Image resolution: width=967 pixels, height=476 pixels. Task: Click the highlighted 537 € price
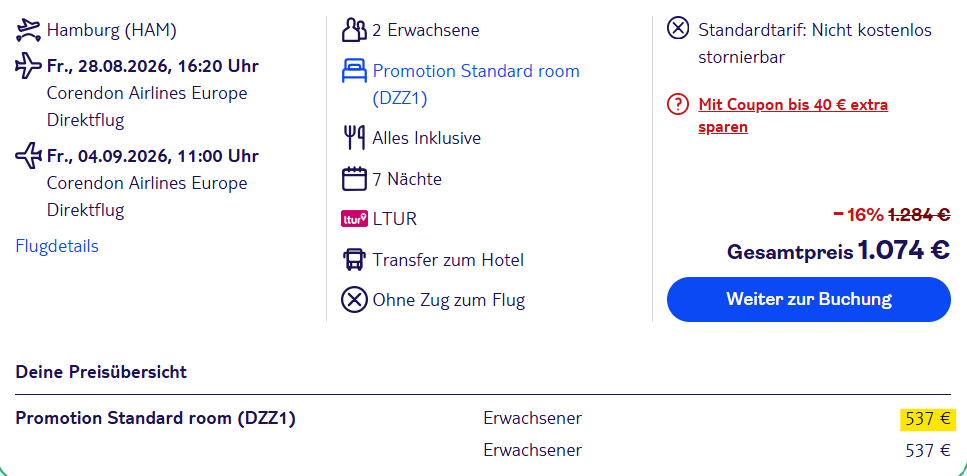(928, 419)
